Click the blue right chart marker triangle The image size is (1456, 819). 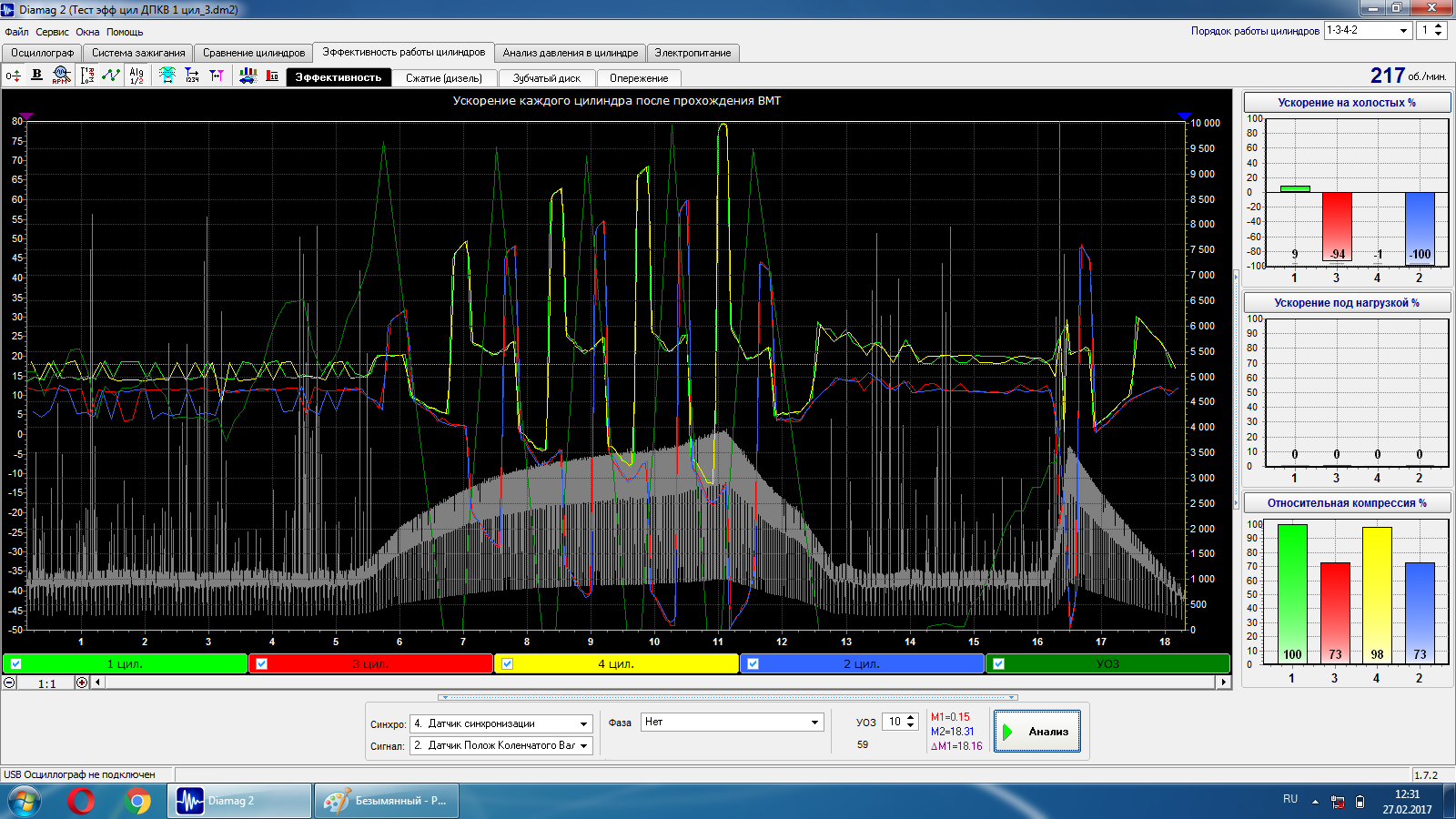(1184, 116)
